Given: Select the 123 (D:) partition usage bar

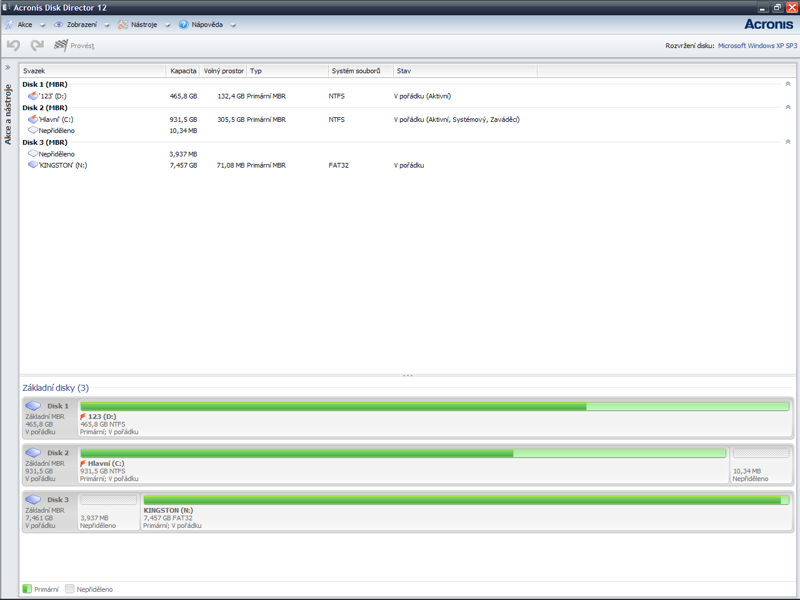Looking at the screenshot, I should 435,406.
